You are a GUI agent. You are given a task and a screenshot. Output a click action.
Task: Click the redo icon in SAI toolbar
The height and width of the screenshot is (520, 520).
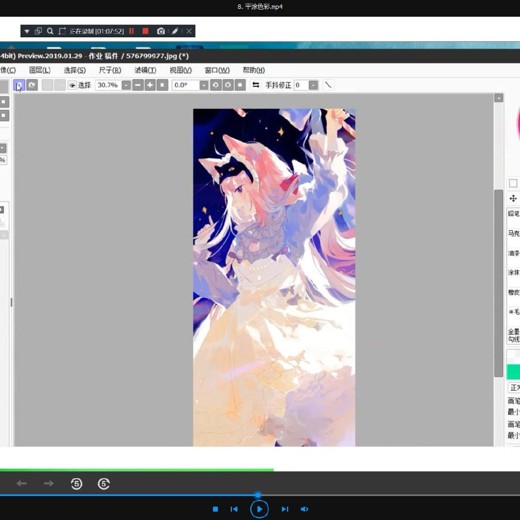click(32, 85)
